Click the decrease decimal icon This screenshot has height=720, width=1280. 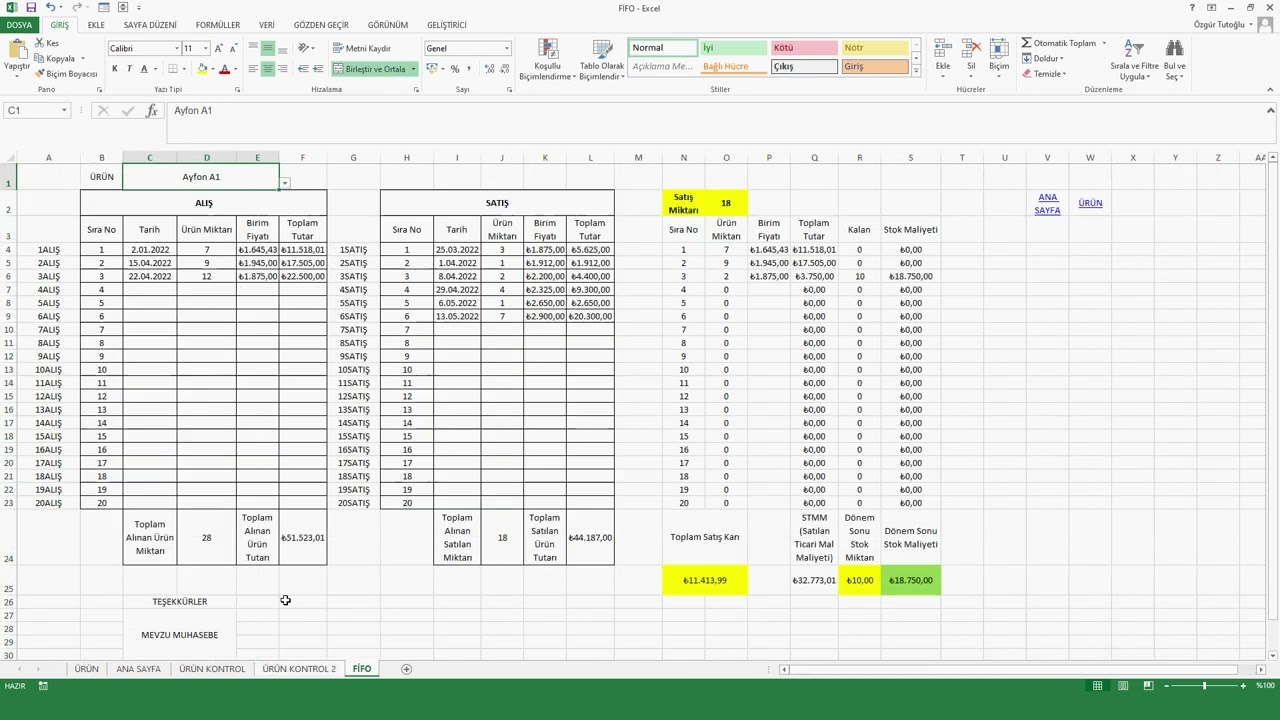click(x=504, y=69)
